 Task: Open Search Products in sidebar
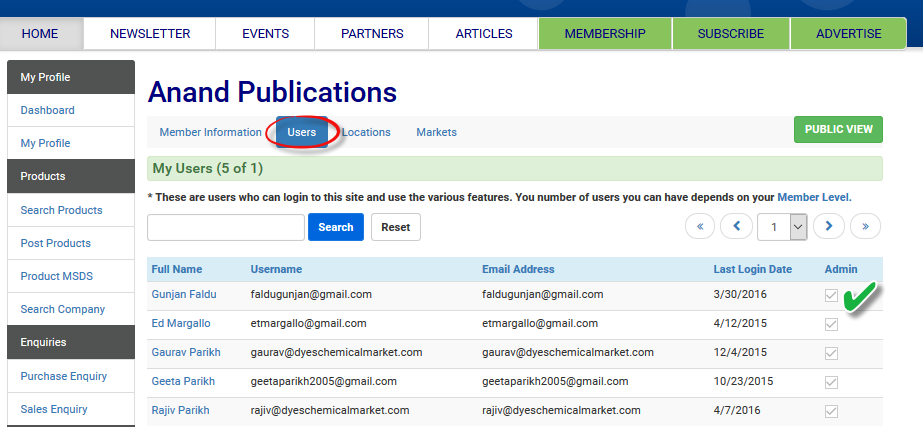[61, 210]
